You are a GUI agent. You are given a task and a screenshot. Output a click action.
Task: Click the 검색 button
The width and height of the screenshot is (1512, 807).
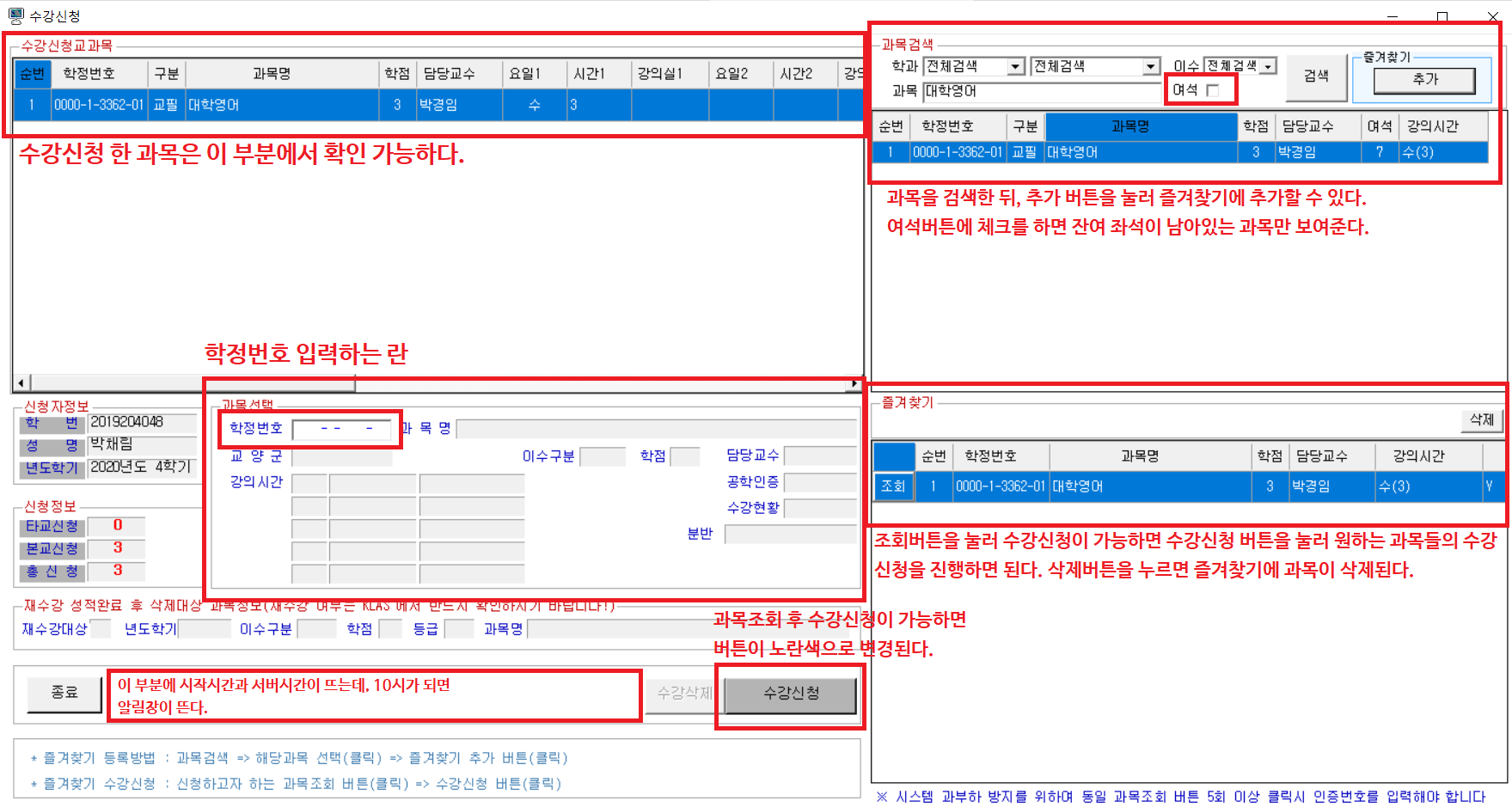[x=1315, y=76]
